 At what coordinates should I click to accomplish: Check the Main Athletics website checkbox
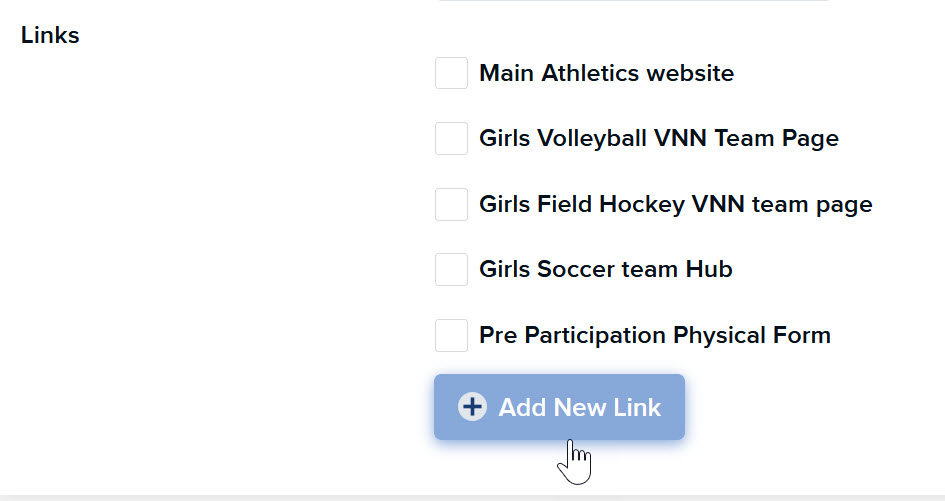click(451, 73)
